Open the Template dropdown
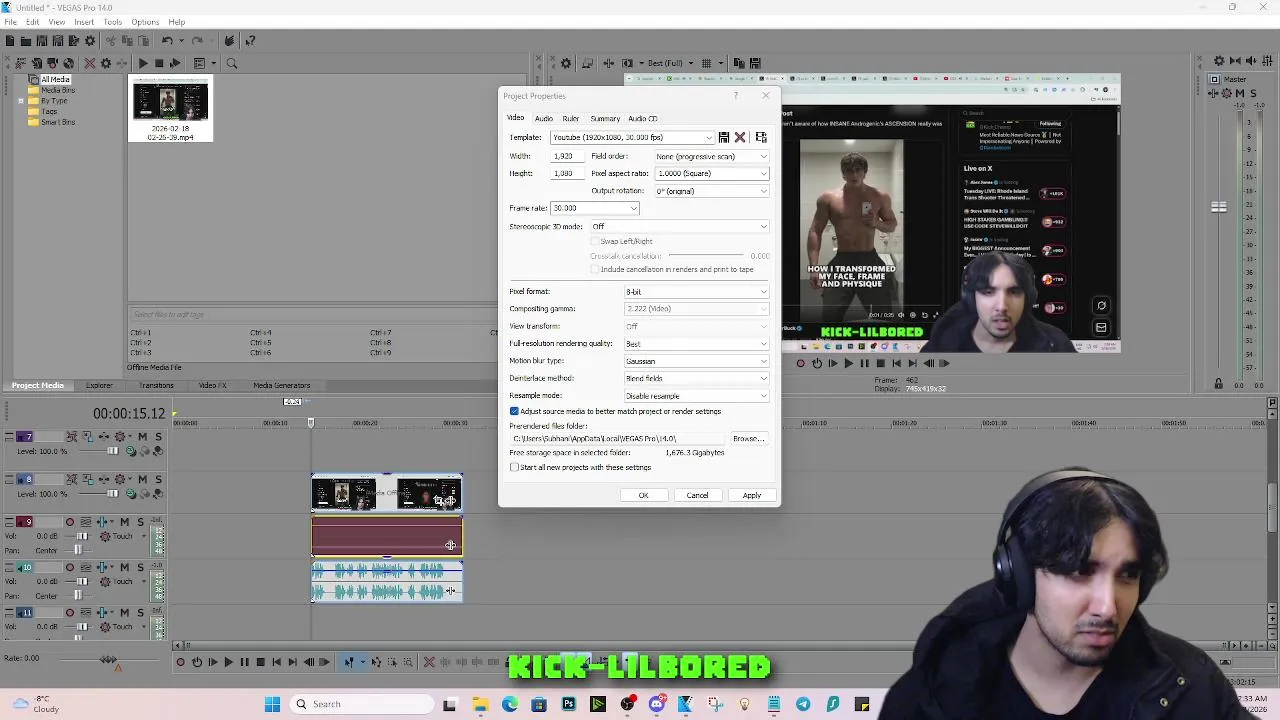 tap(709, 138)
